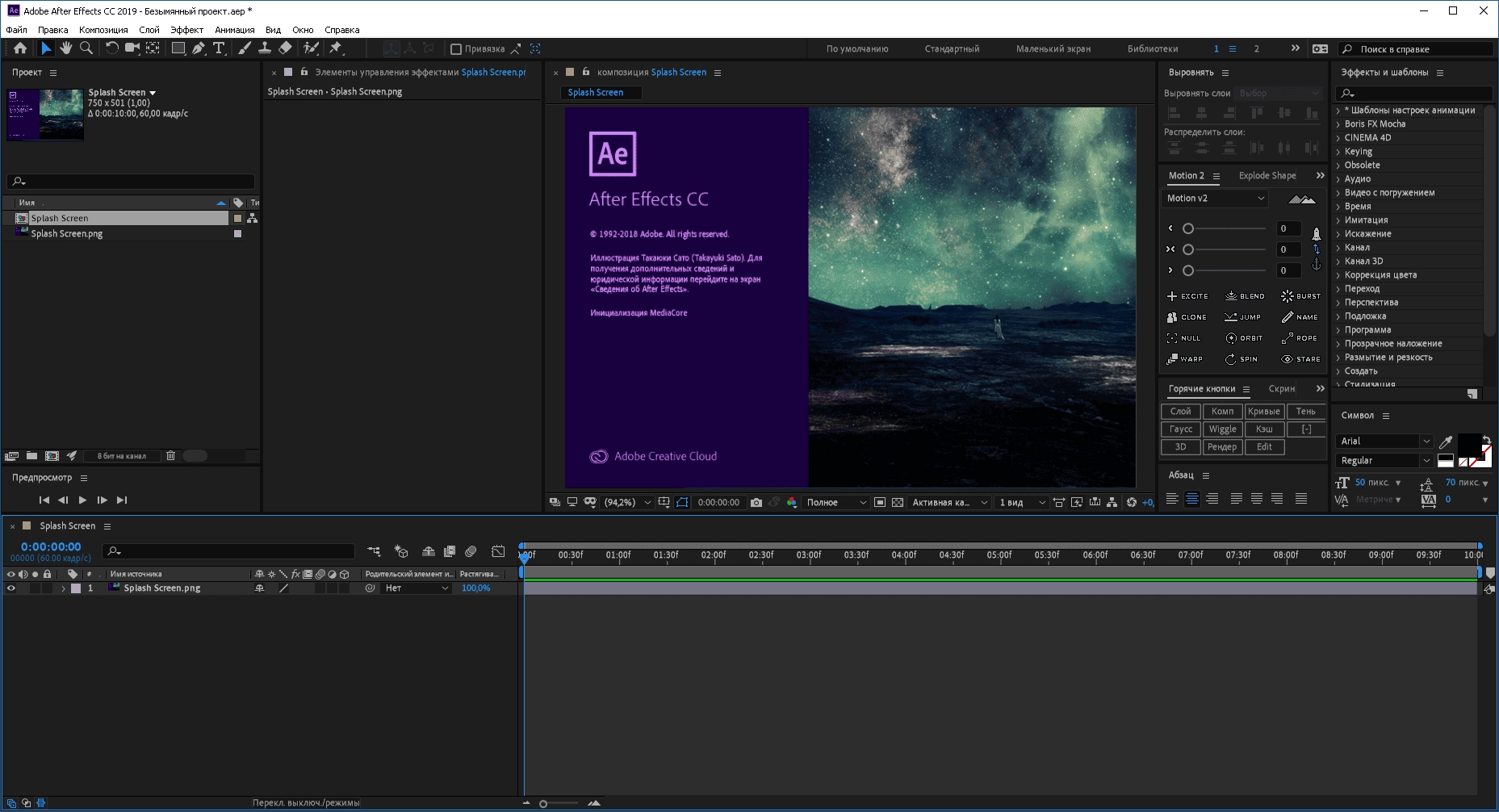Select the Home icon in toolbar
This screenshot has width=1499, height=812.
pyautogui.click(x=20, y=48)
